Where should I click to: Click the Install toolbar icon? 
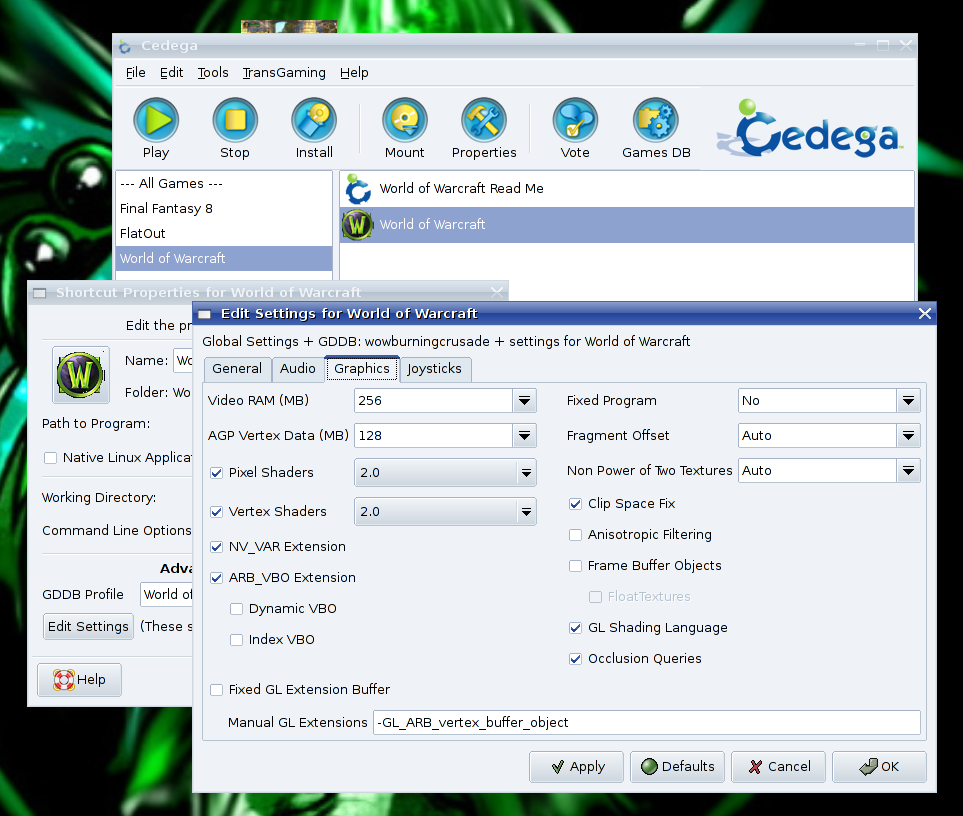[314, 120]
